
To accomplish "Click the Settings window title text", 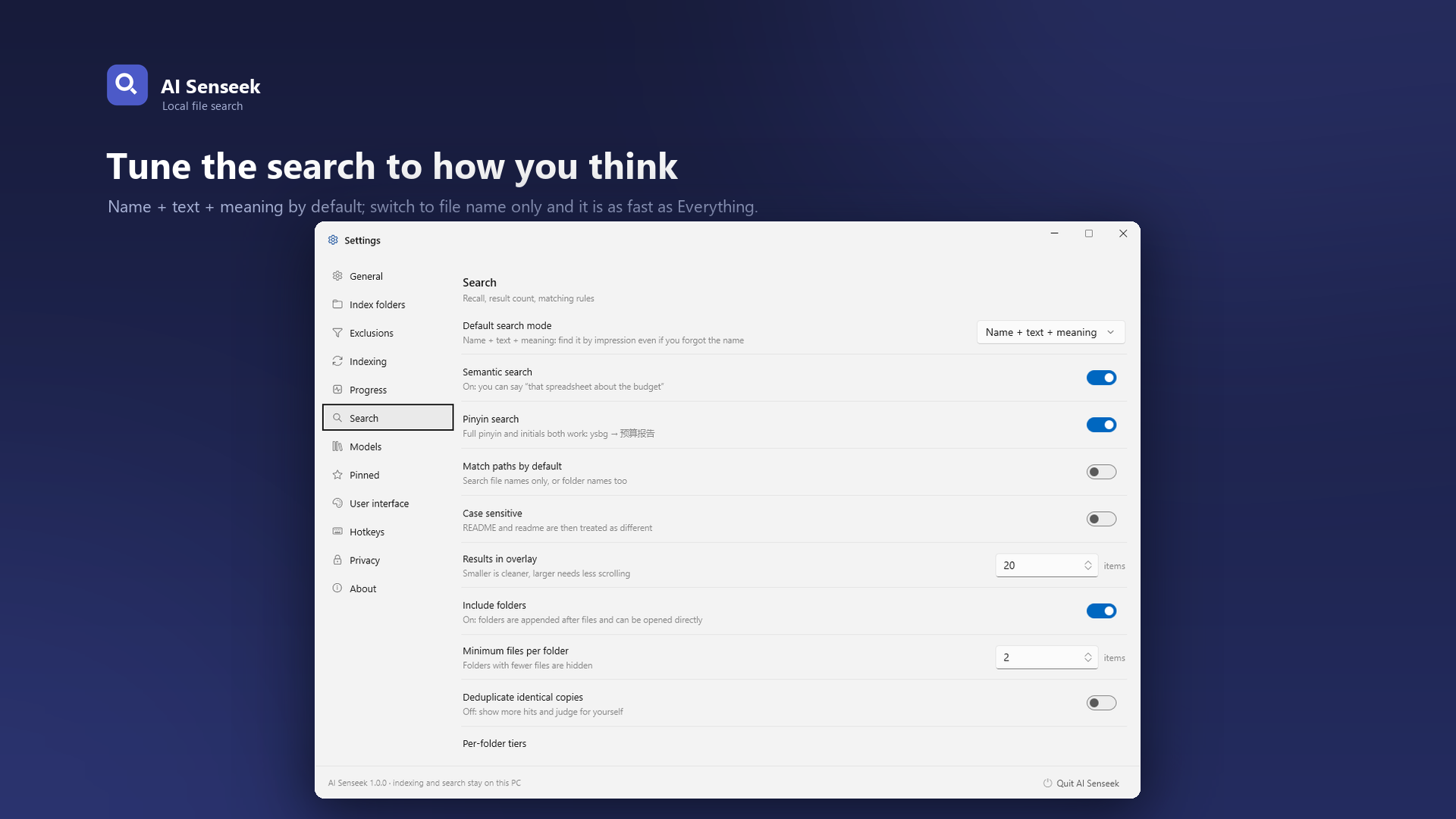I will click(x=362, y=240).
